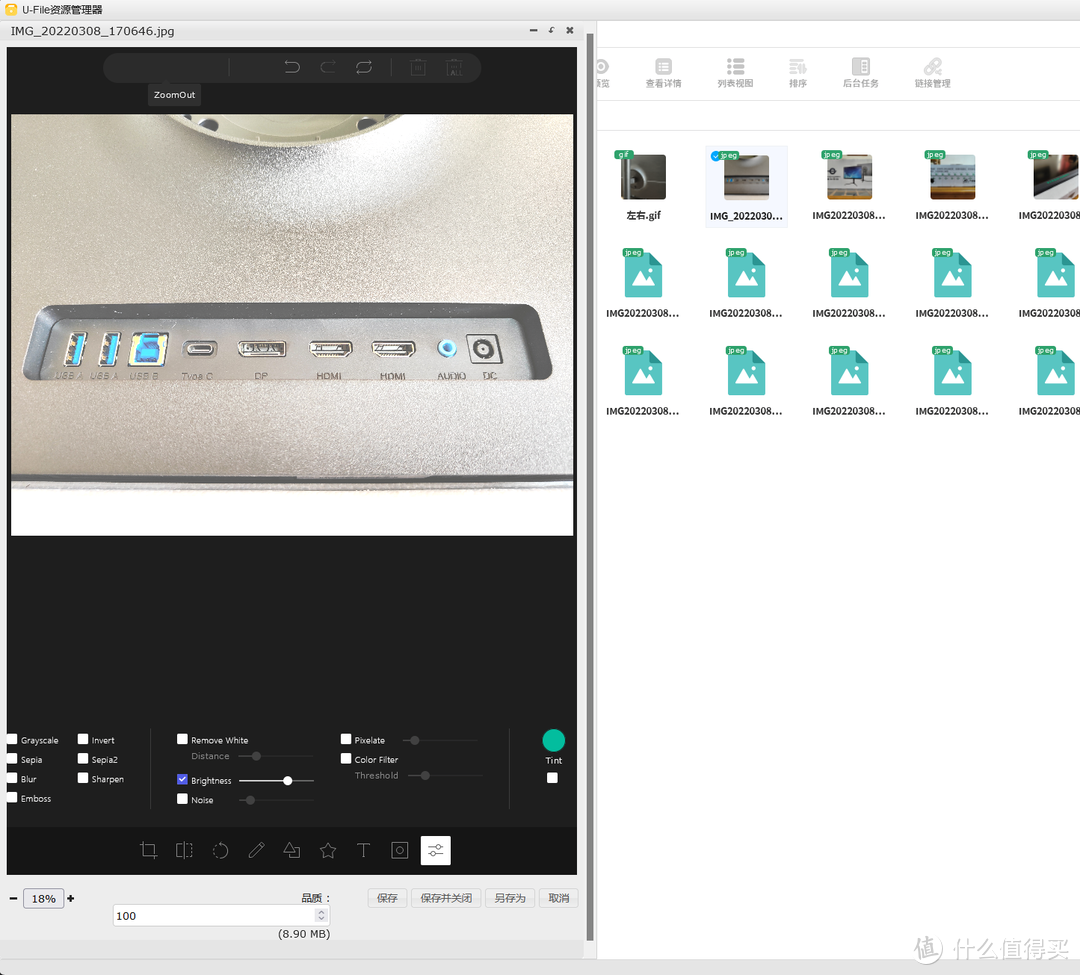
Task: Uncheck the Brightness filter
Action: 183,779
